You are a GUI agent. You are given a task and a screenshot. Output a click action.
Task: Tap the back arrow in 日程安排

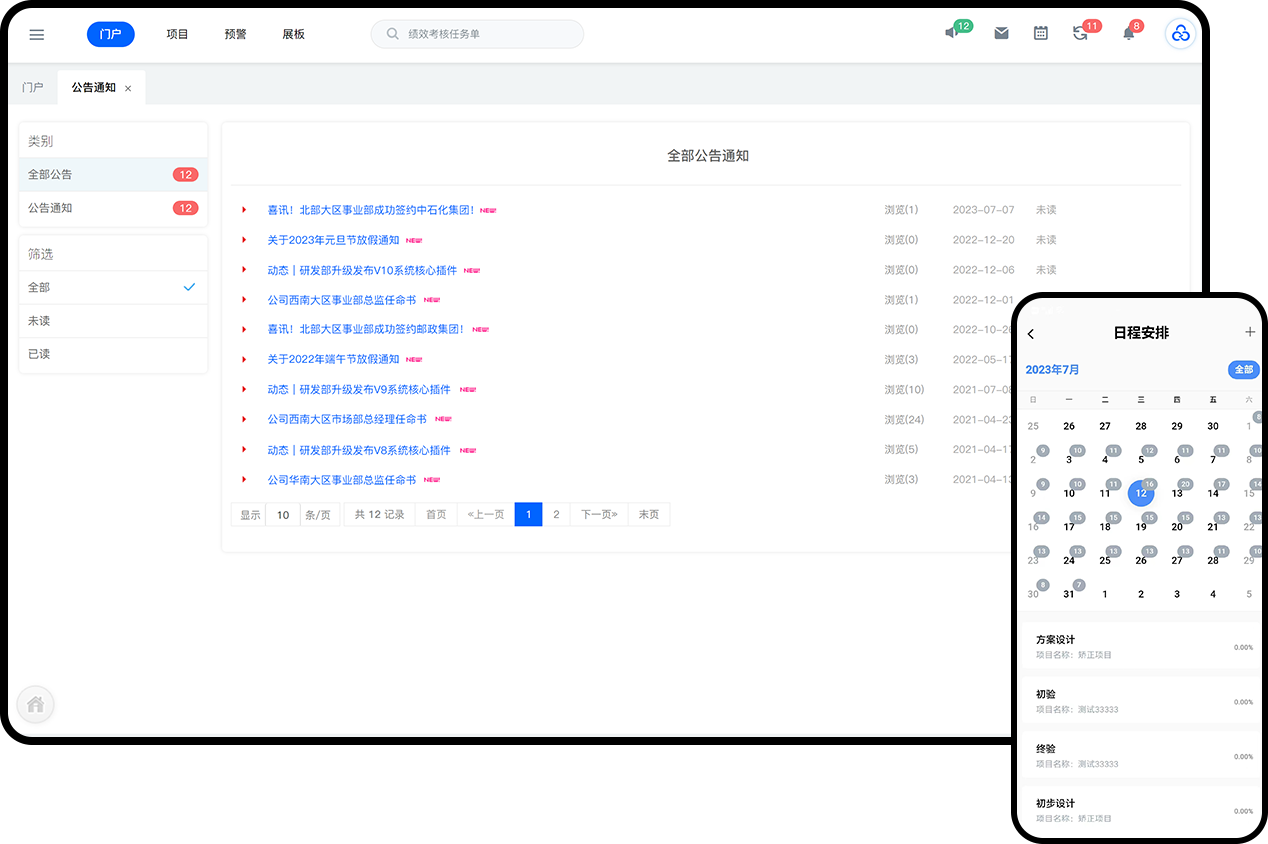click(x=1031, y=334)
